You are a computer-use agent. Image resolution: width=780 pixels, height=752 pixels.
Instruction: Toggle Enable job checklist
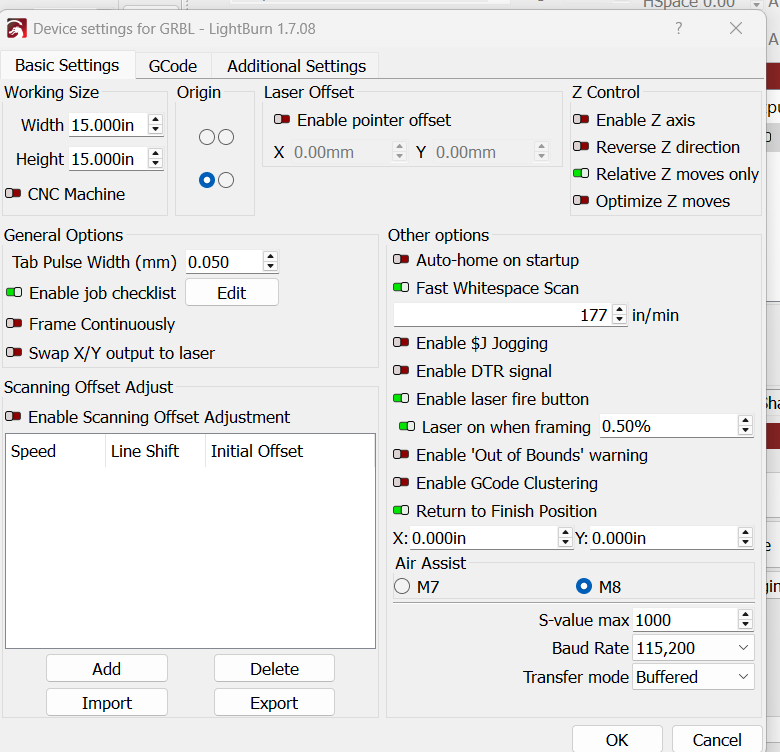pos(14,292)
